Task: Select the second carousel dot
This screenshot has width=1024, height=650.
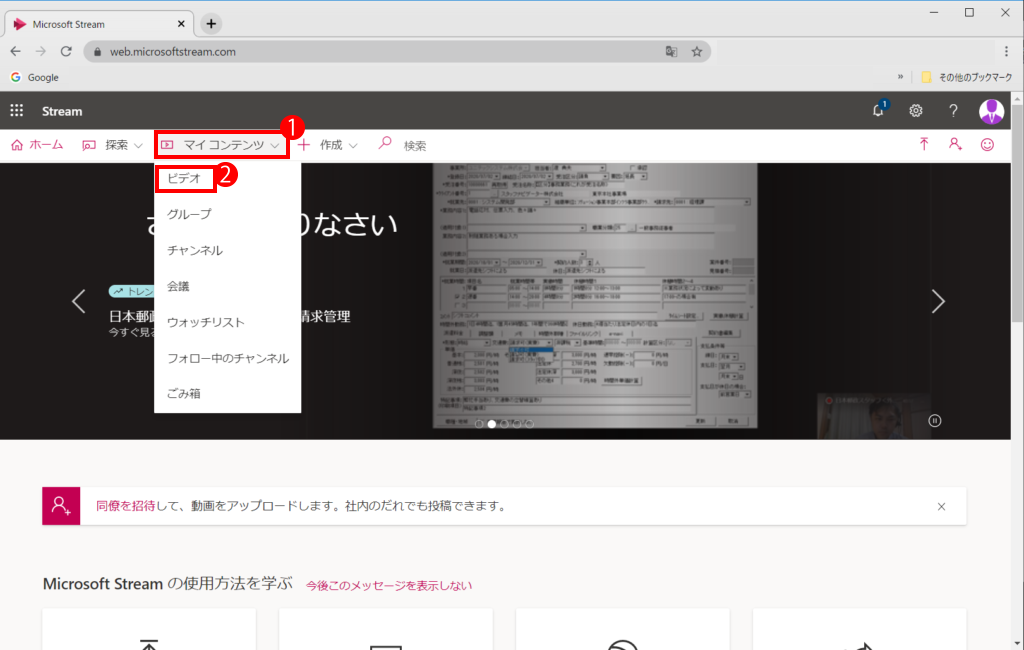Action: point(492,424)
